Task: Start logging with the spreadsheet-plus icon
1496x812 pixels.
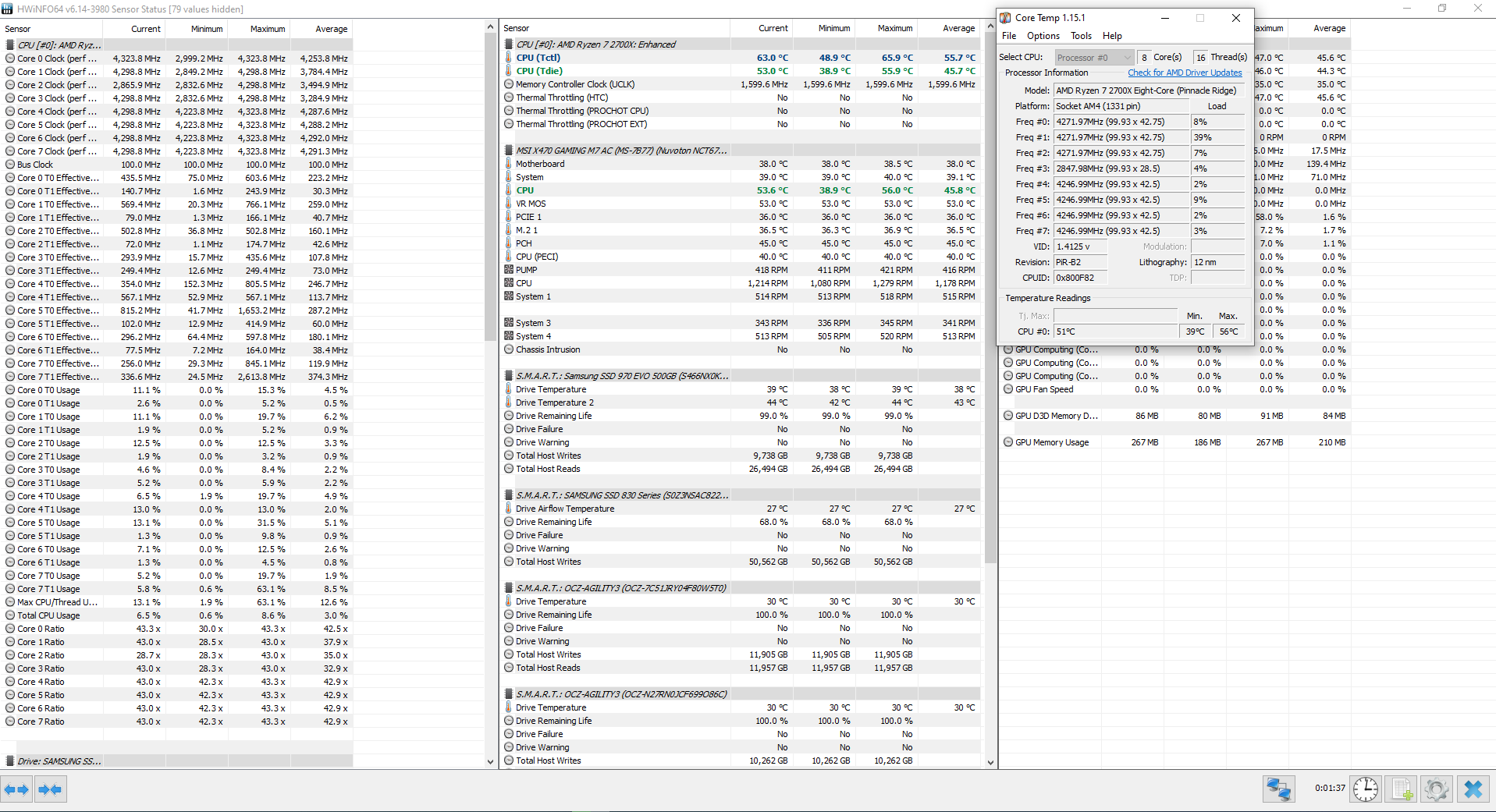Action: pos(1402,789)
